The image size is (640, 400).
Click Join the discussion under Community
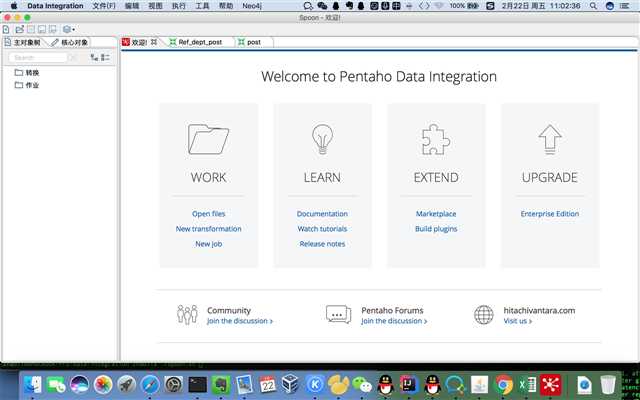[x=240, y=321]
